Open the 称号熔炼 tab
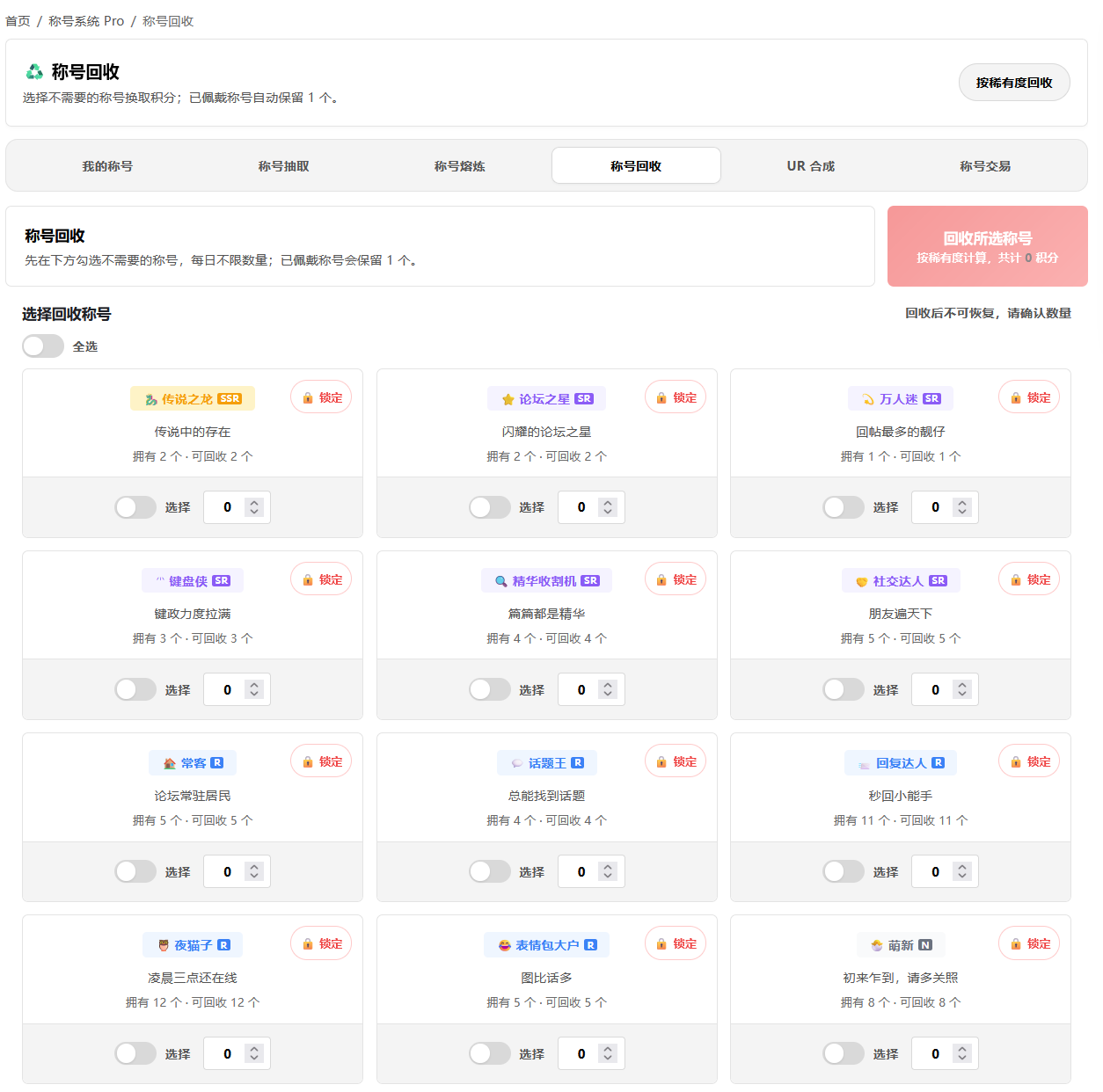Image resolution: width=1103 pixels, height=1092 pixels. 459,165
